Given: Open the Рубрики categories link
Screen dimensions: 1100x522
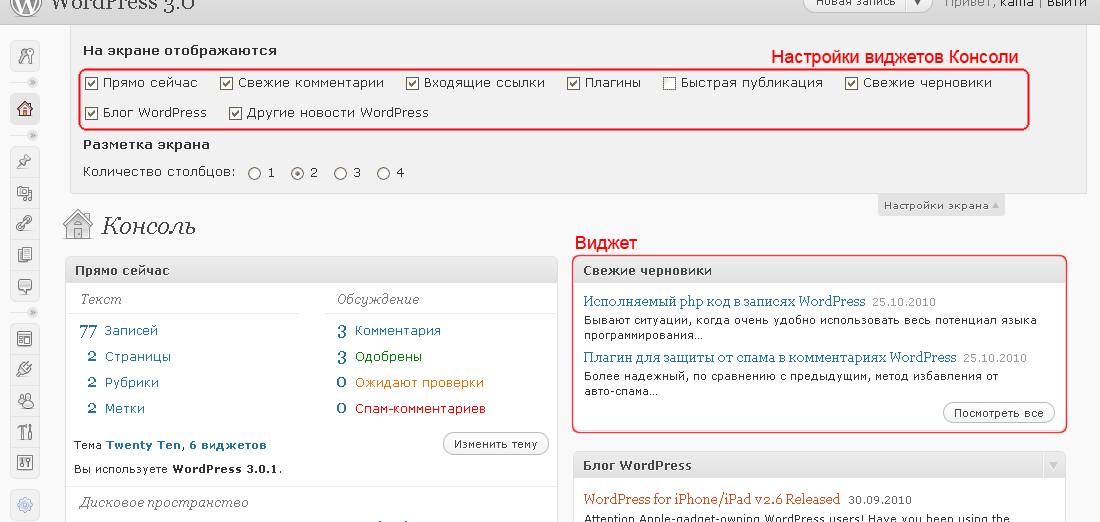Looking at the screenshot, I should coord(132,382).
